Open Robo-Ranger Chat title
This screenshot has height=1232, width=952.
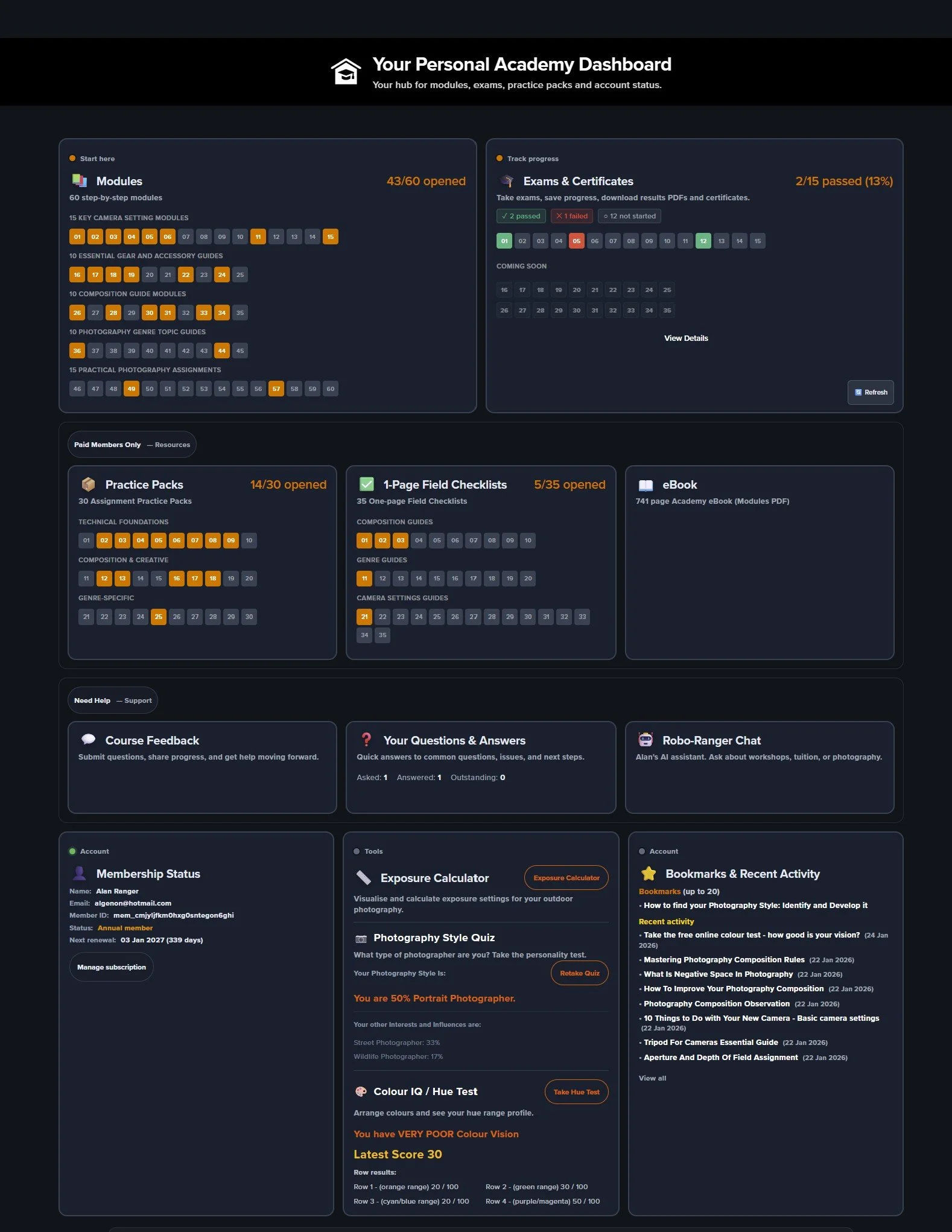pos(712,740)
